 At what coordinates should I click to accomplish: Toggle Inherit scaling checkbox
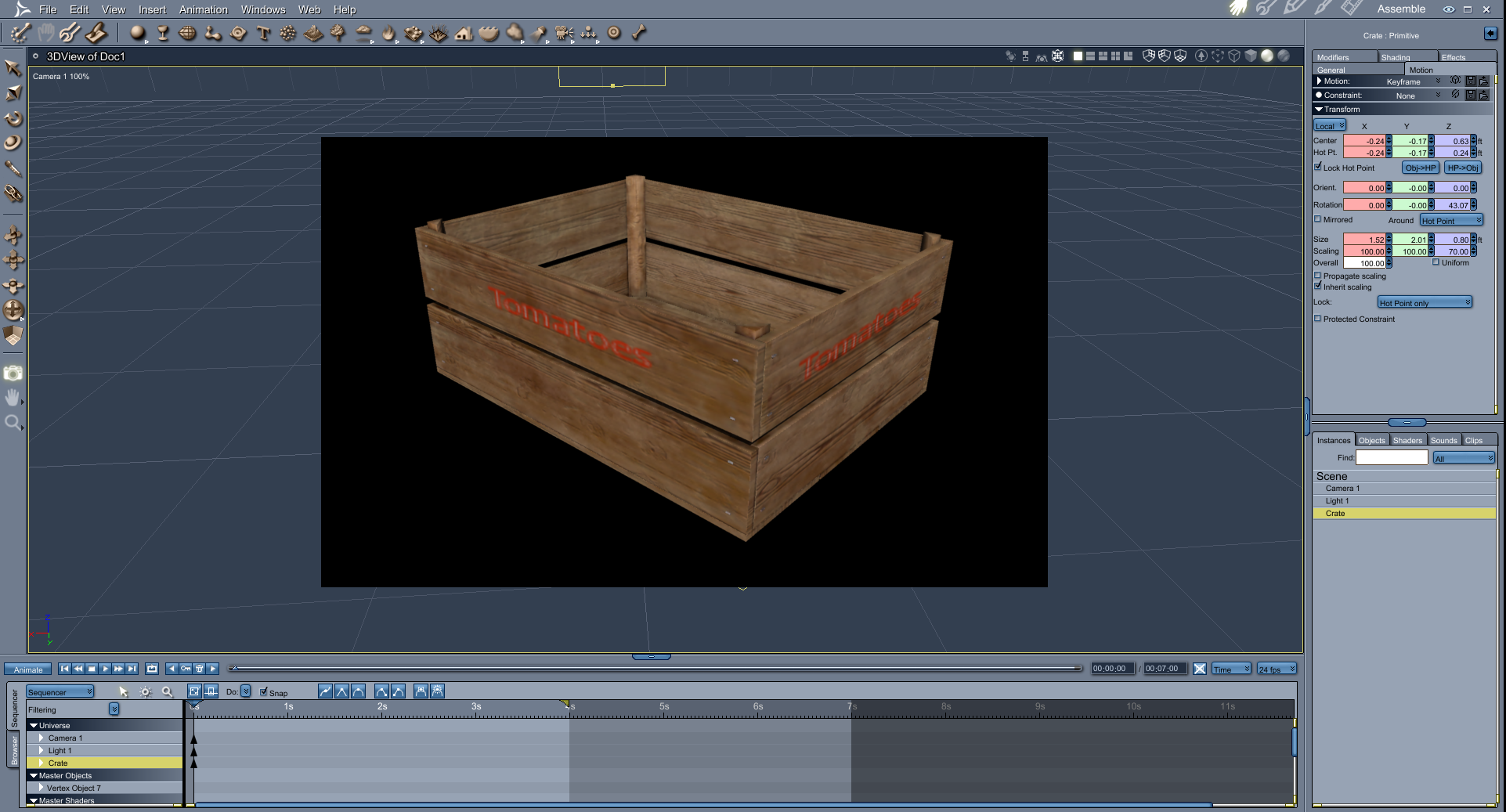tap(1318, 286)
